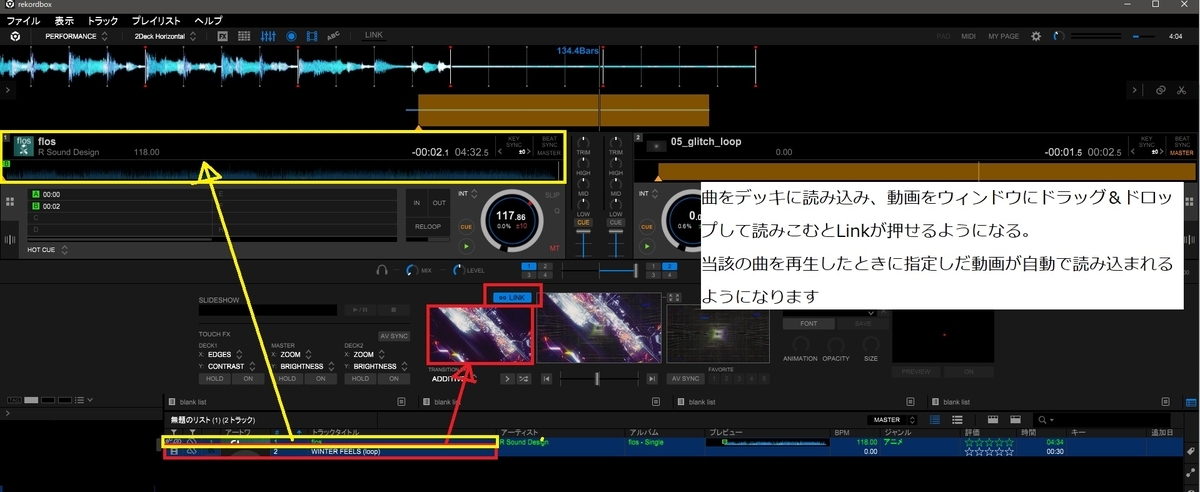Open the トラック menu

102,20
